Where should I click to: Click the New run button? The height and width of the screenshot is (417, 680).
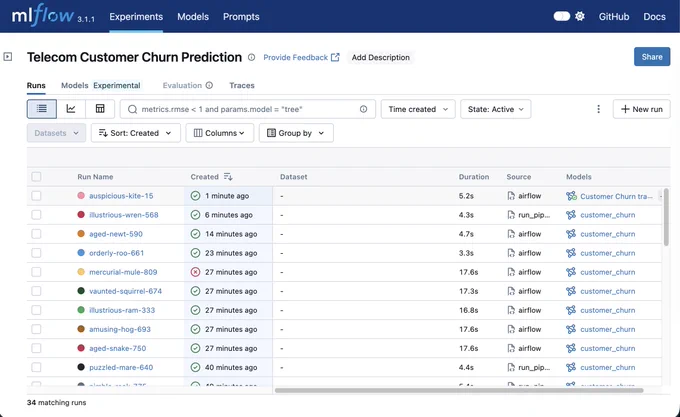pos(641,109)
